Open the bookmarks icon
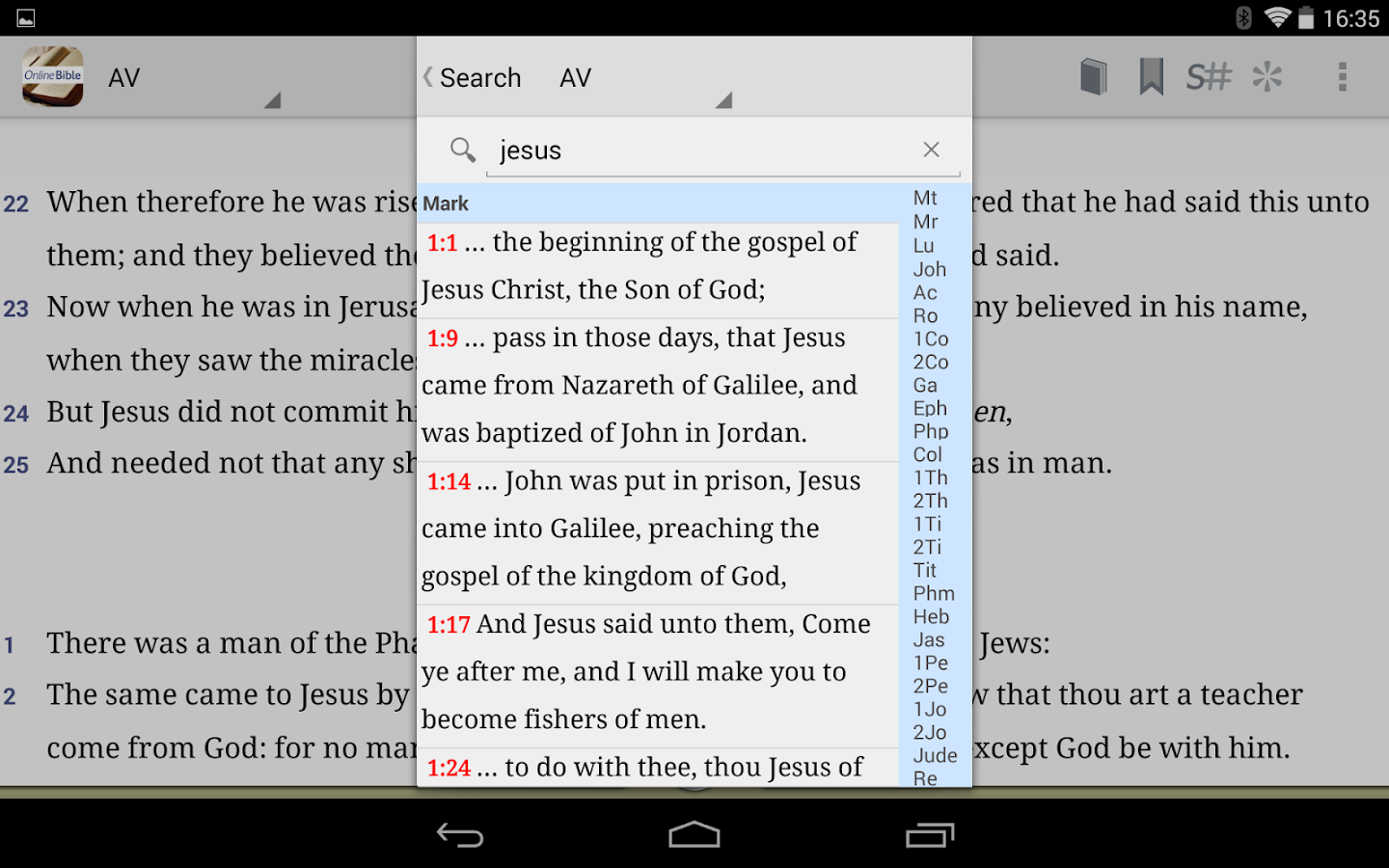Viewport: 1389px width, 868px height. 1150,76
